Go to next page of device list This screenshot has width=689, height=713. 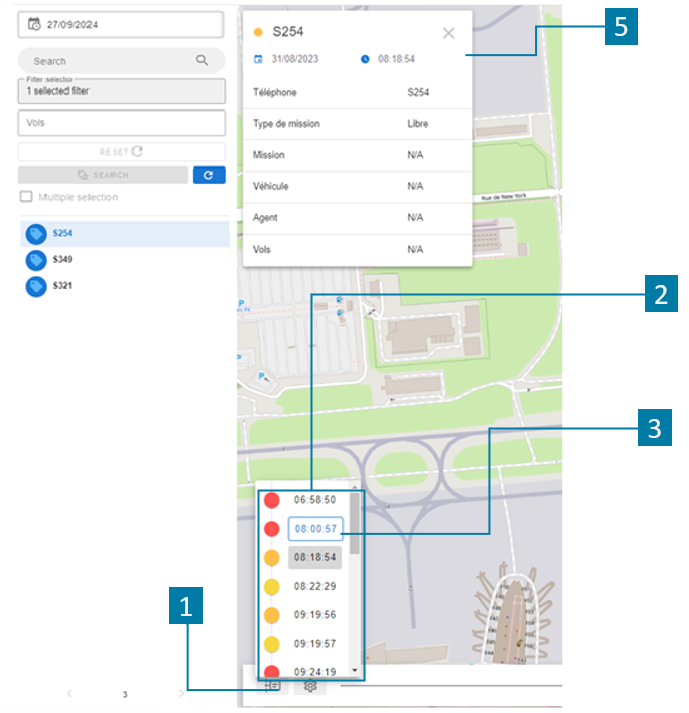(x=181, y=693)
